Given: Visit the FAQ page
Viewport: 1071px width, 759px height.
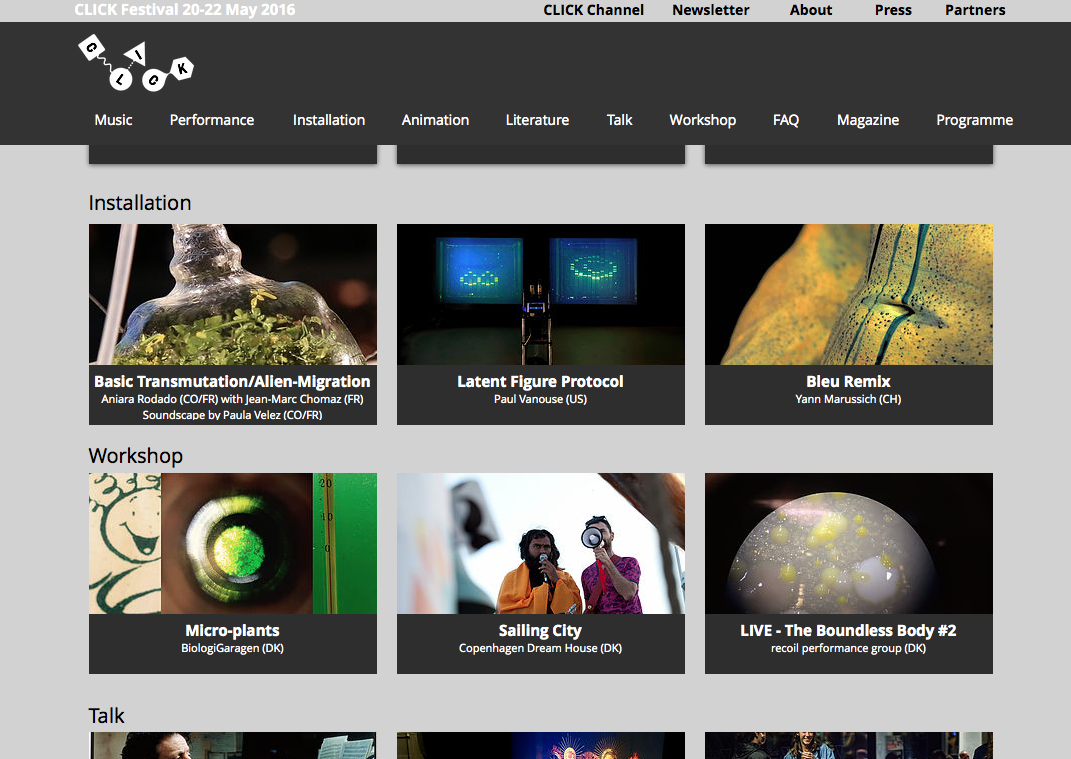Looking at the screenshot, I should pos(786,120).
